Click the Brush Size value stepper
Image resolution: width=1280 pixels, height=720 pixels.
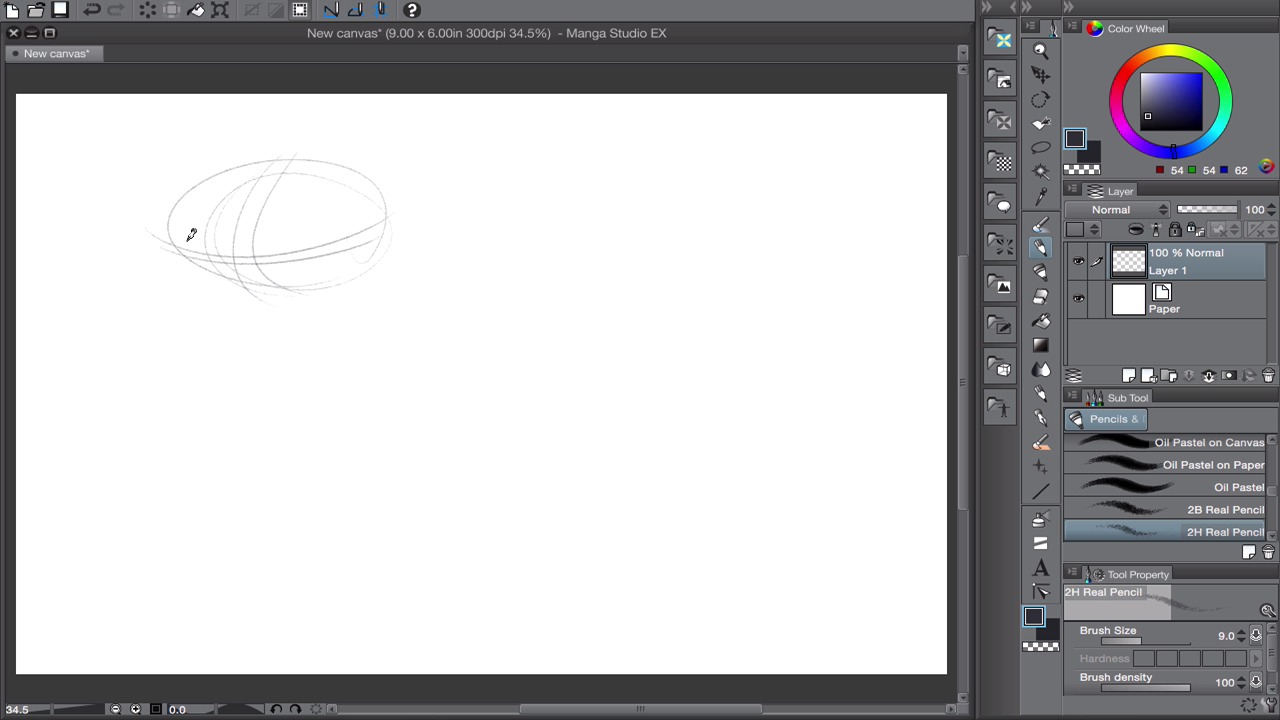1241,636
